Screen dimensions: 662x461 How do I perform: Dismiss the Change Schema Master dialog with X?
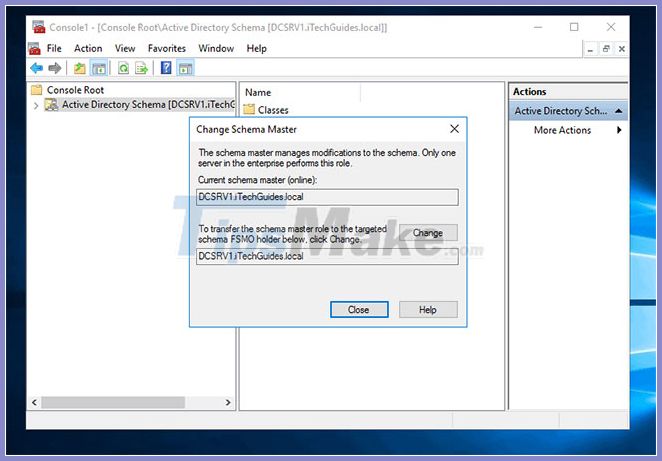454,129
